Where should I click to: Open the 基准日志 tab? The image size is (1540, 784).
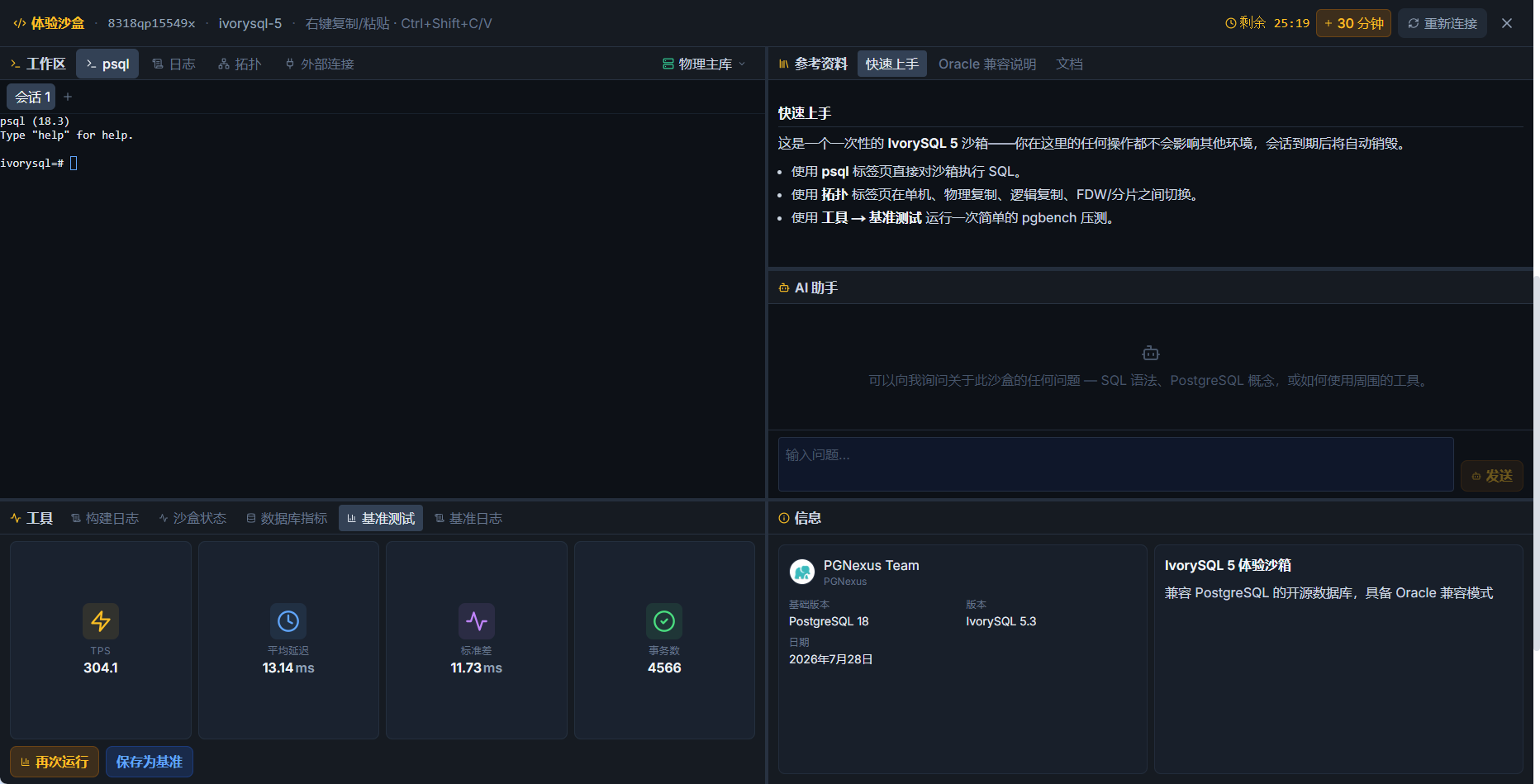(468, 518)
